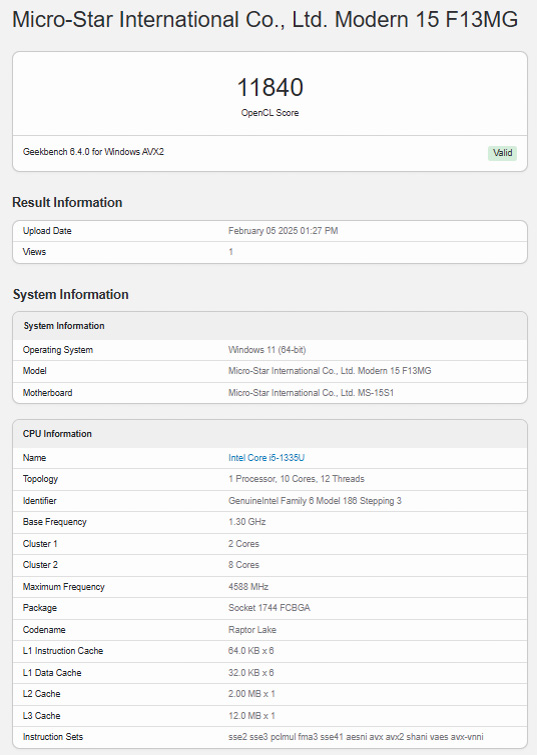Click the page title Modern 15 F13MG

[265, 20]
